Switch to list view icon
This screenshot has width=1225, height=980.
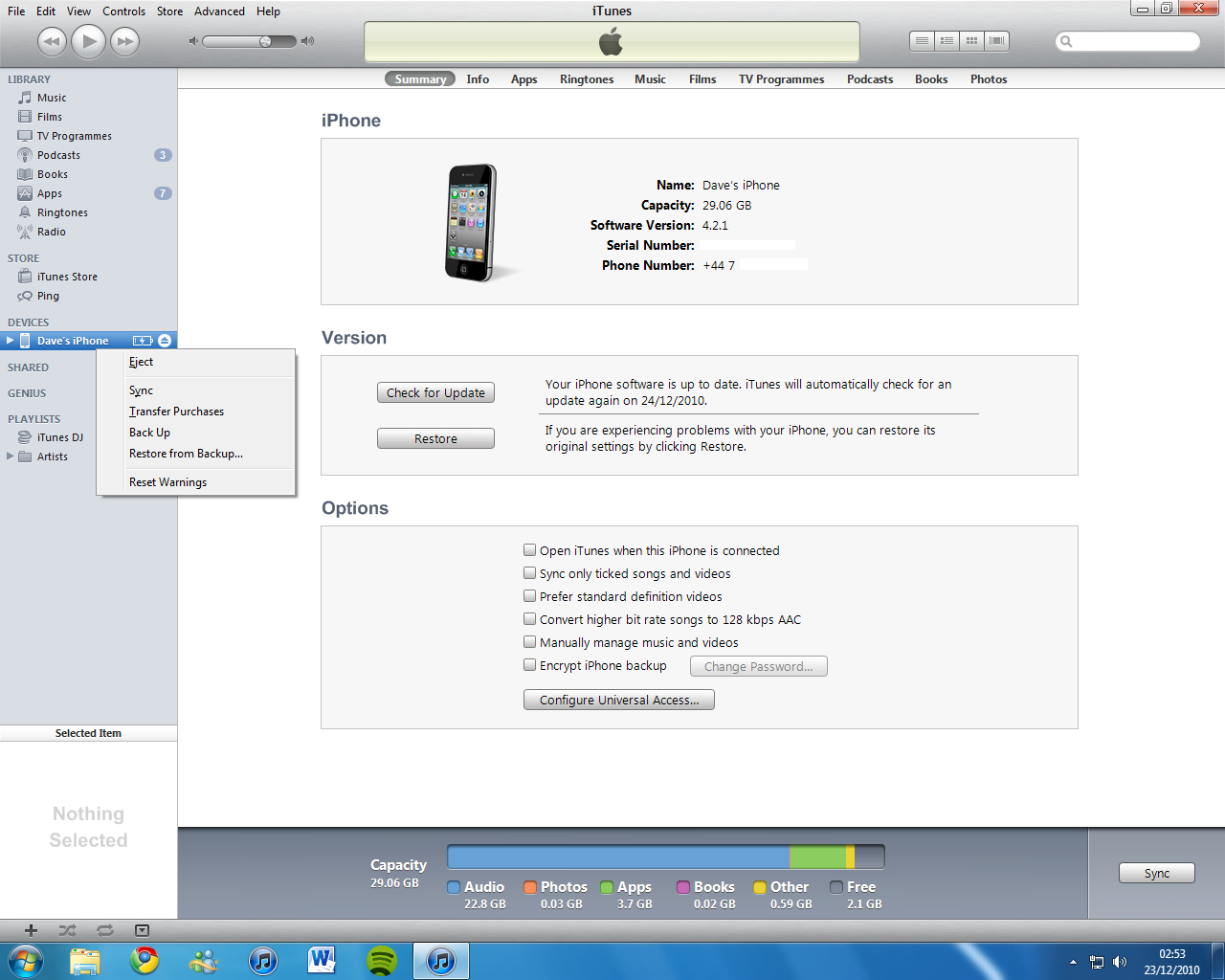click(922, 41)
